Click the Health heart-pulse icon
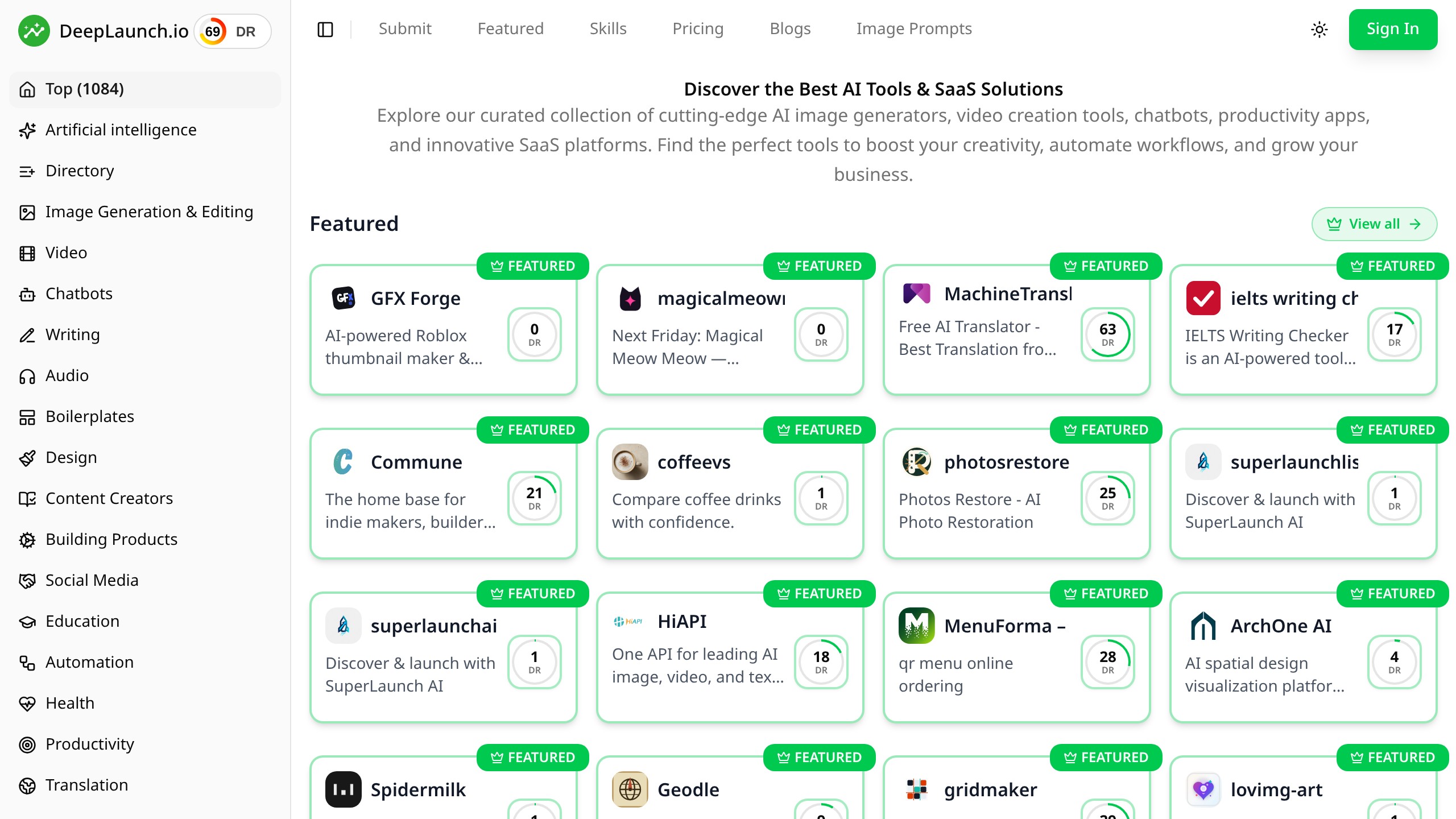 point(27,704)
